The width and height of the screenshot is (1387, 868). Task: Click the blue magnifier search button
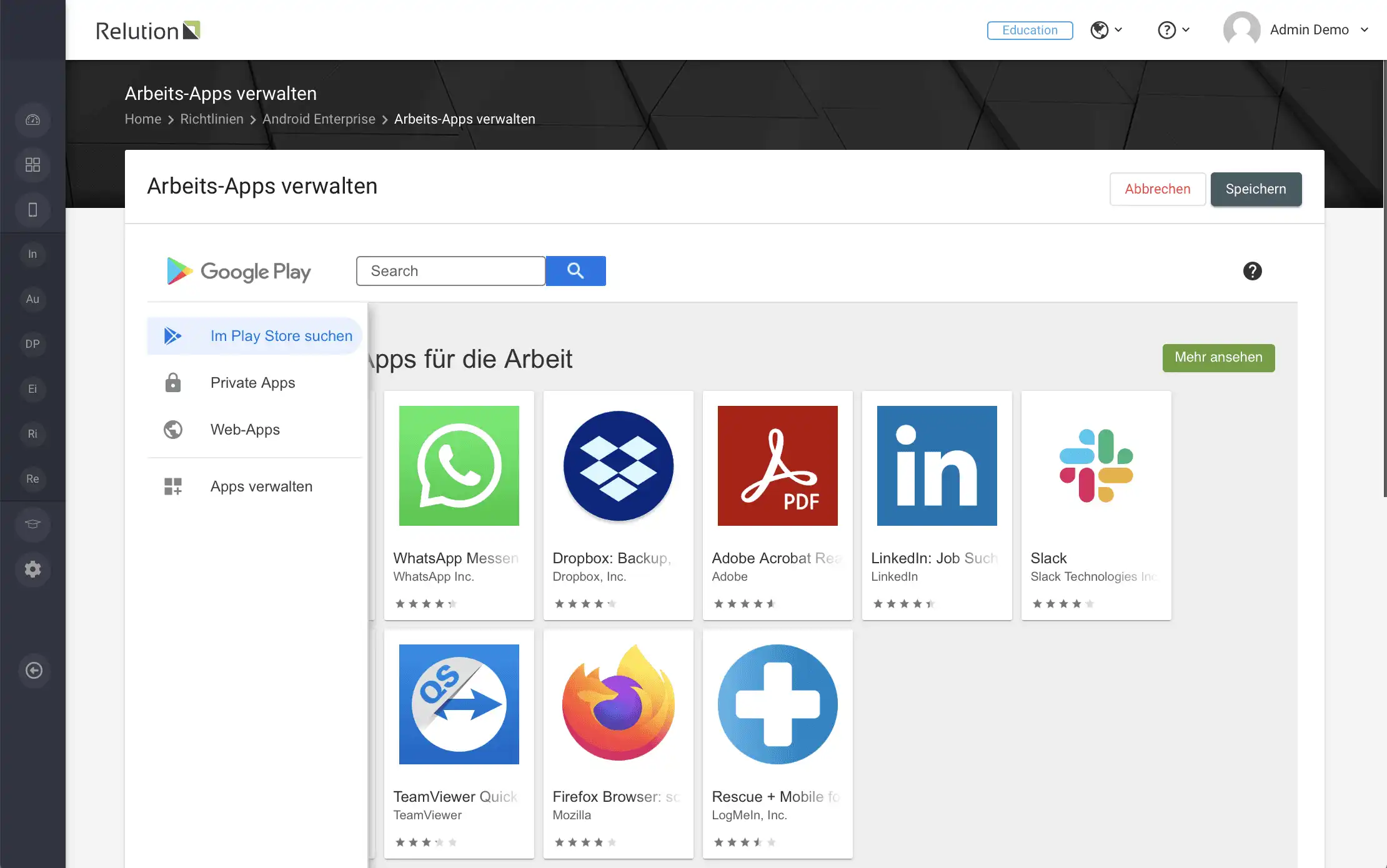(x=575, y=271)
